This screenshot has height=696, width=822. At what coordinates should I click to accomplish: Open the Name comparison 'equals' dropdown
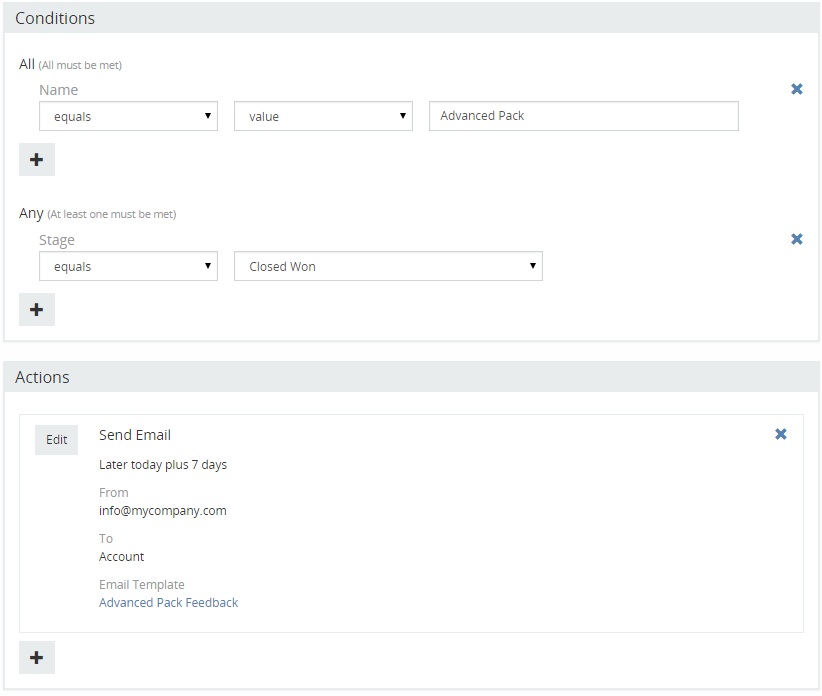click(x=128, y=116)
